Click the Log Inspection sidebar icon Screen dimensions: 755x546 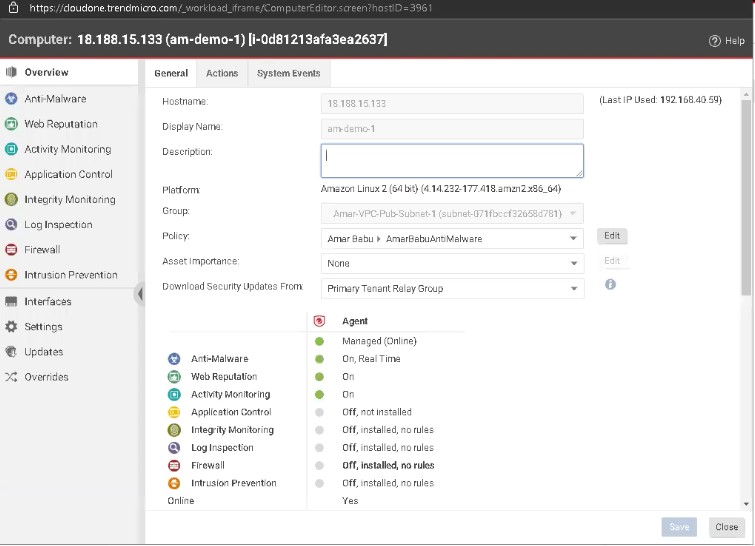click(x=11, y=224)
